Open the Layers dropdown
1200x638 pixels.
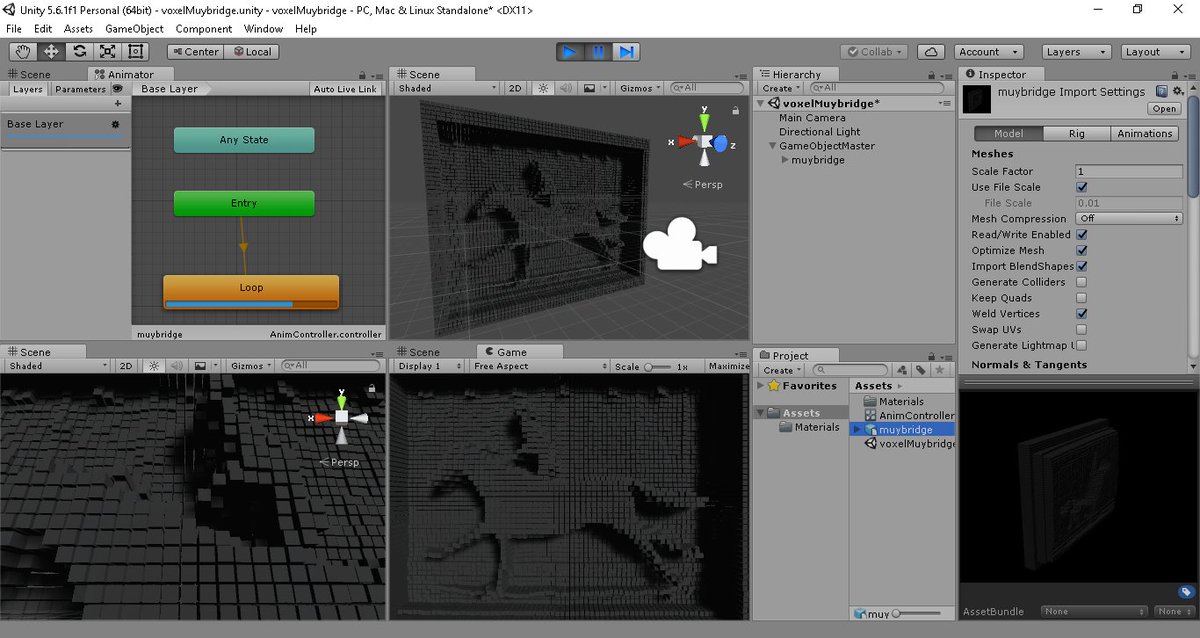pos(1076,52)
